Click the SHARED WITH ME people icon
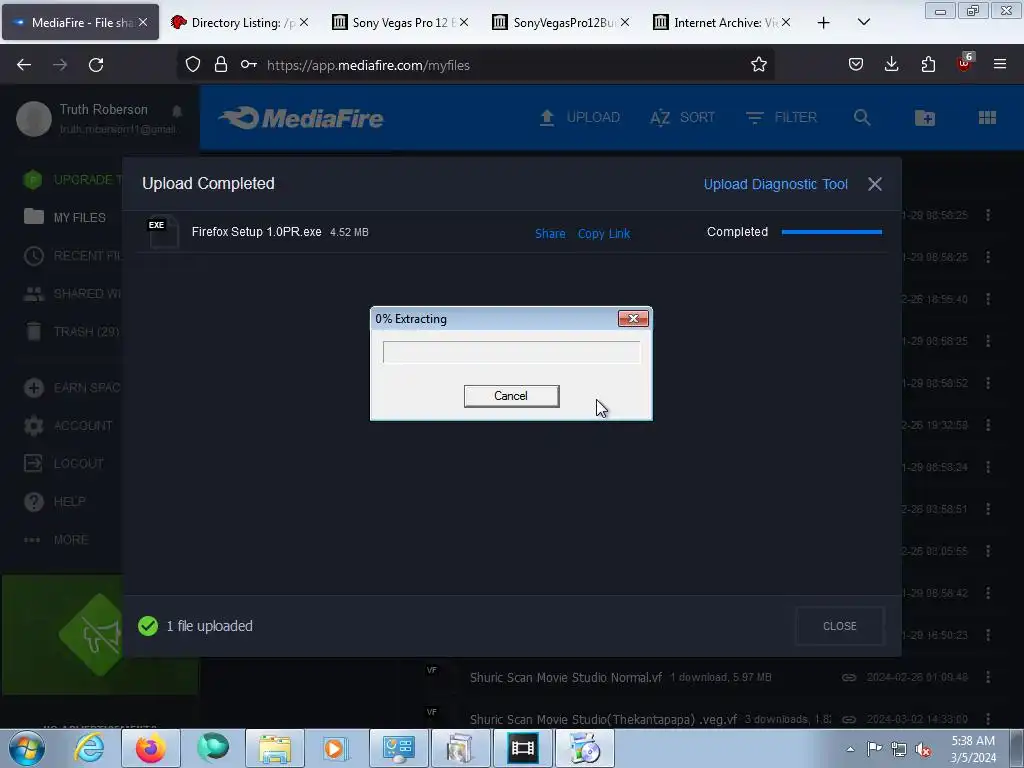Image resolution: width=1024 pixels, height=768 pixels. point(33,294)
